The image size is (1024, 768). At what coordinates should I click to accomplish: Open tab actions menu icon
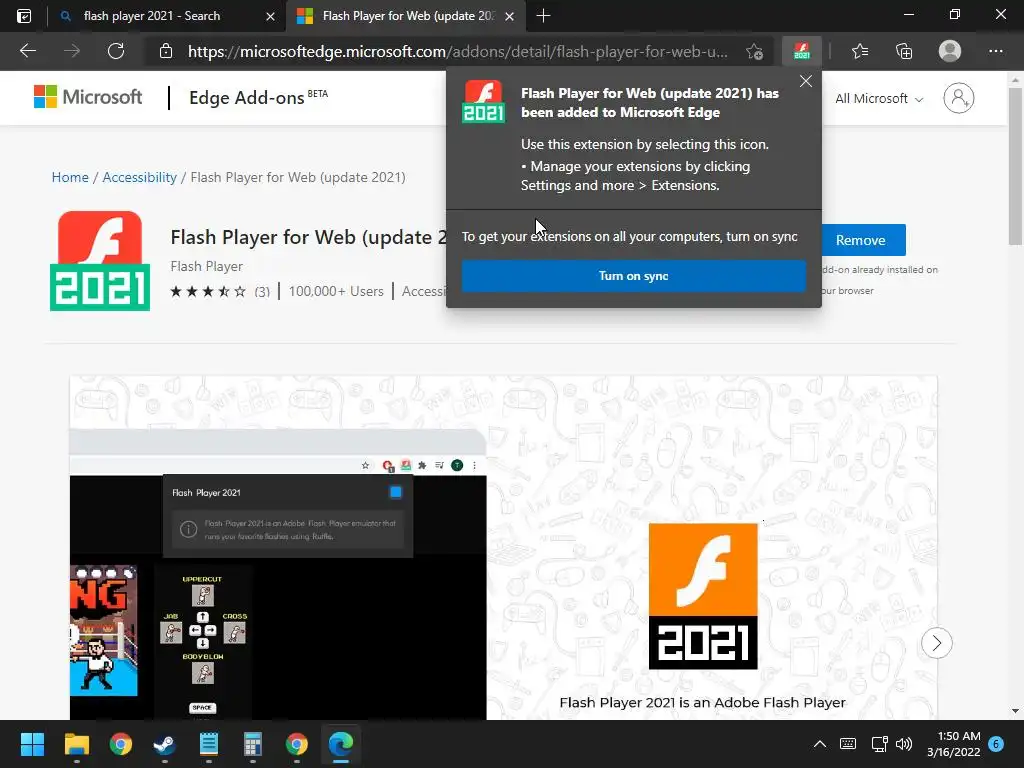(24, 16)
